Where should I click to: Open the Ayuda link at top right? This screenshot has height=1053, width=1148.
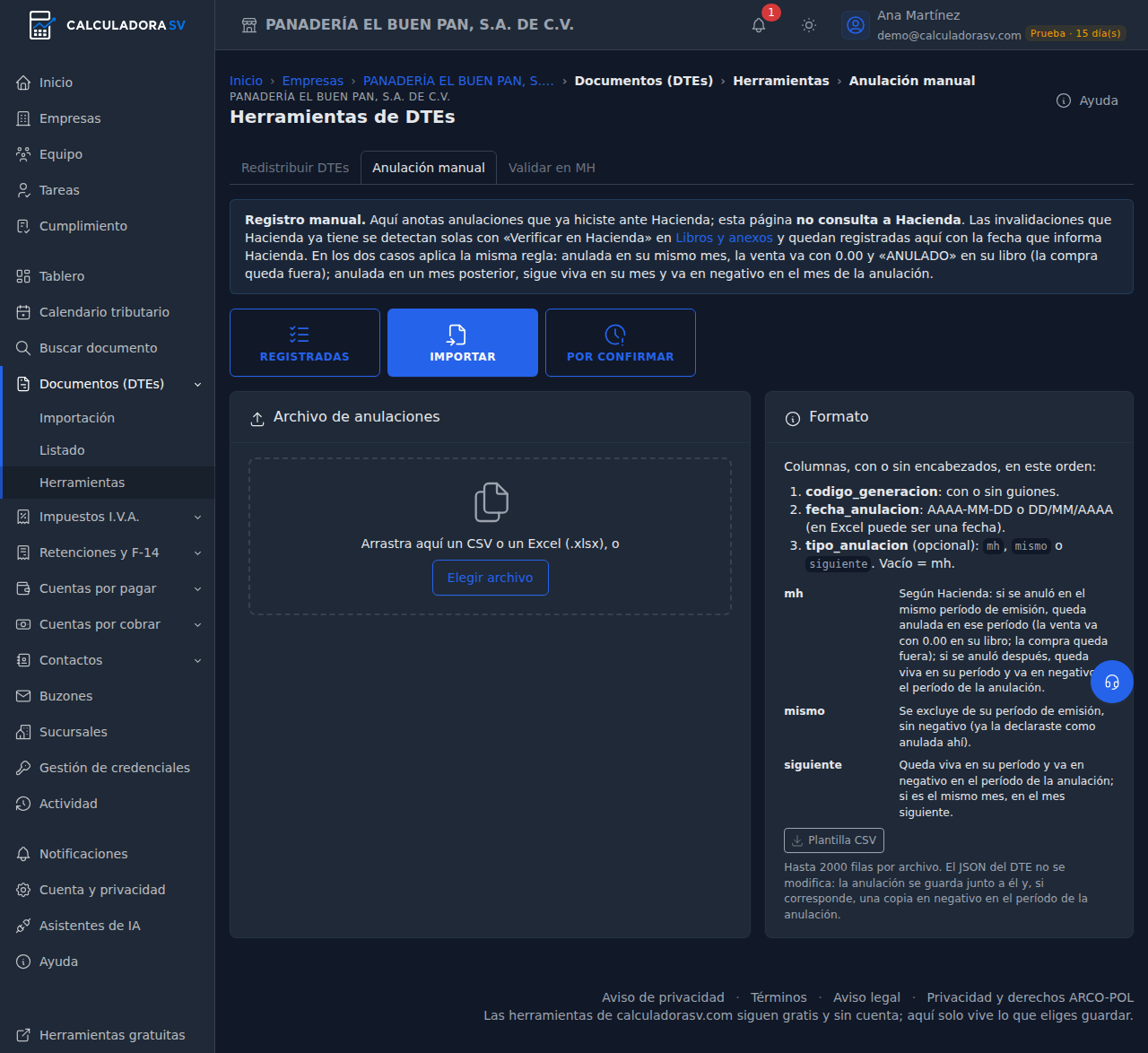pyautogui.click(x=1087, y=100)
